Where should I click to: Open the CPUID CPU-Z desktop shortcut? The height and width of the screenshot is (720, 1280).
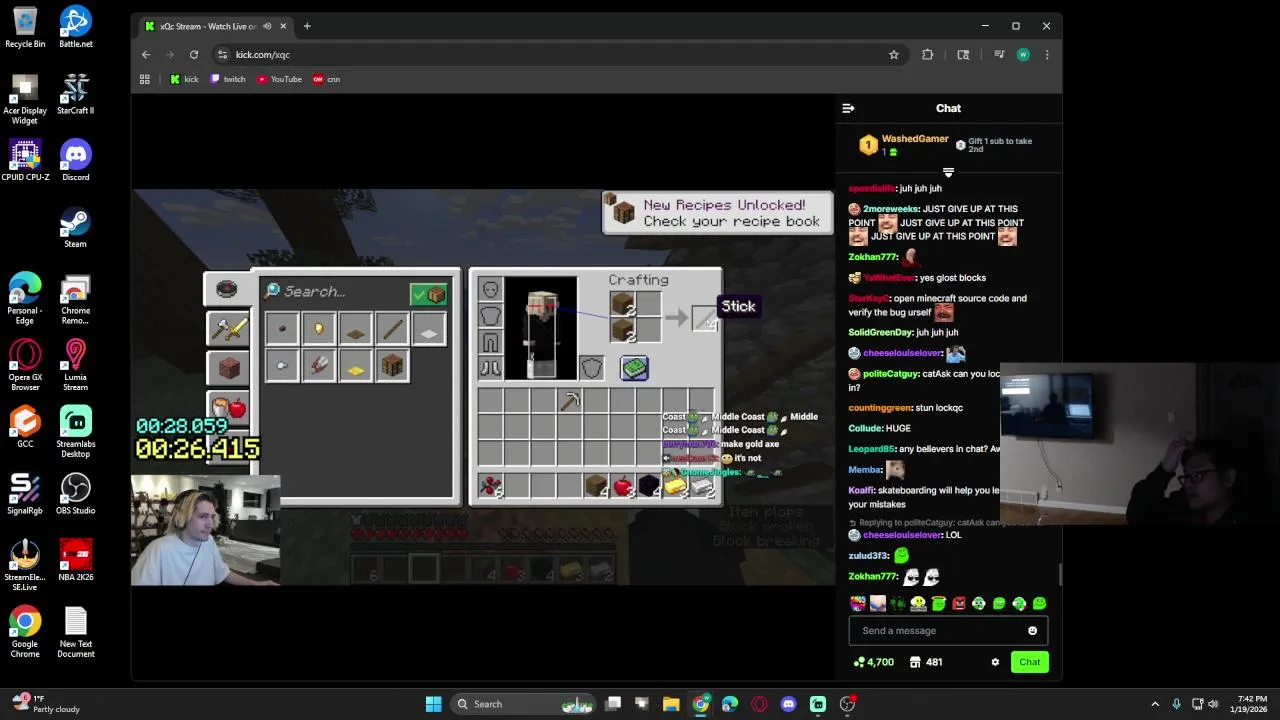[25, 161]
